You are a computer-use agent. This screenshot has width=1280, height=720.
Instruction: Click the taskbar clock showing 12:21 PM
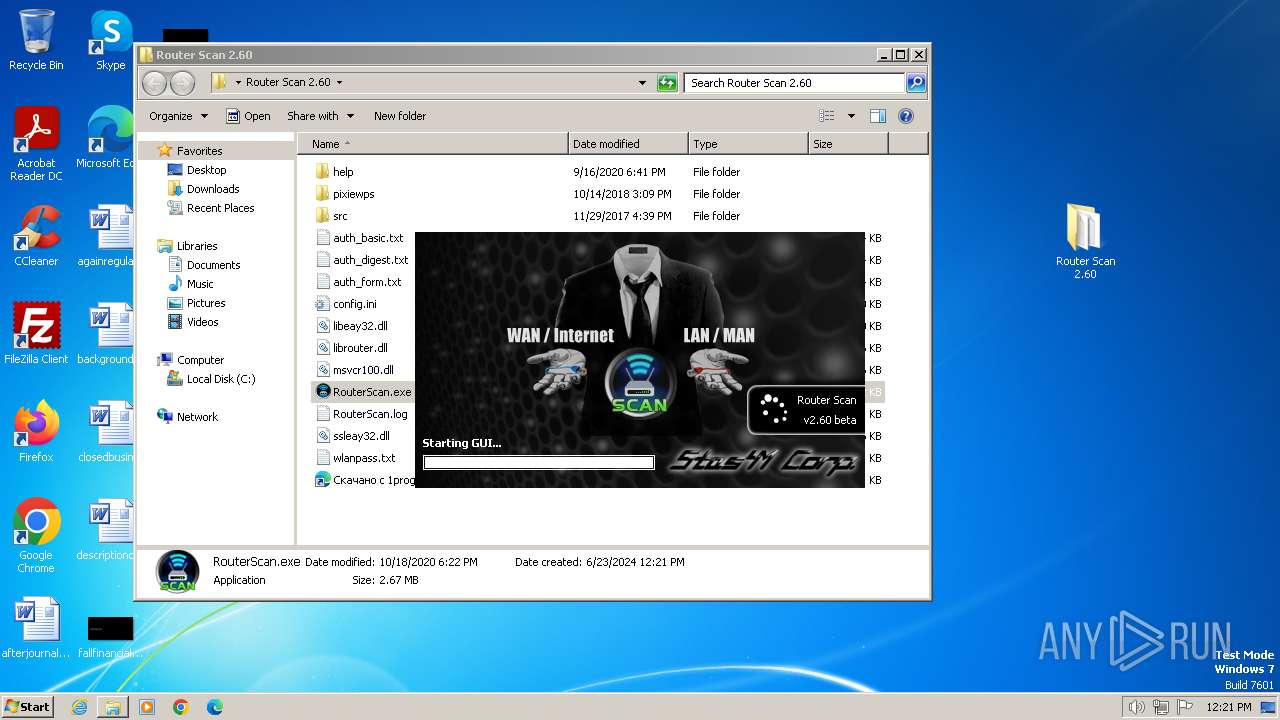(x=1228, y=707)
